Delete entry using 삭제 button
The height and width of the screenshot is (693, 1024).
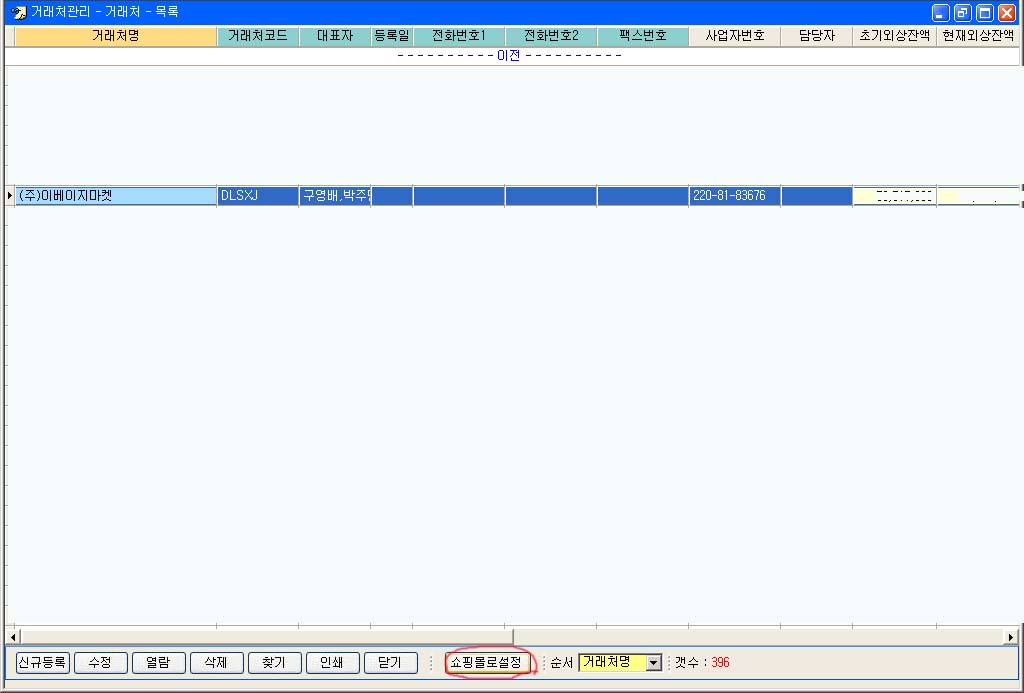coord(216,663)
